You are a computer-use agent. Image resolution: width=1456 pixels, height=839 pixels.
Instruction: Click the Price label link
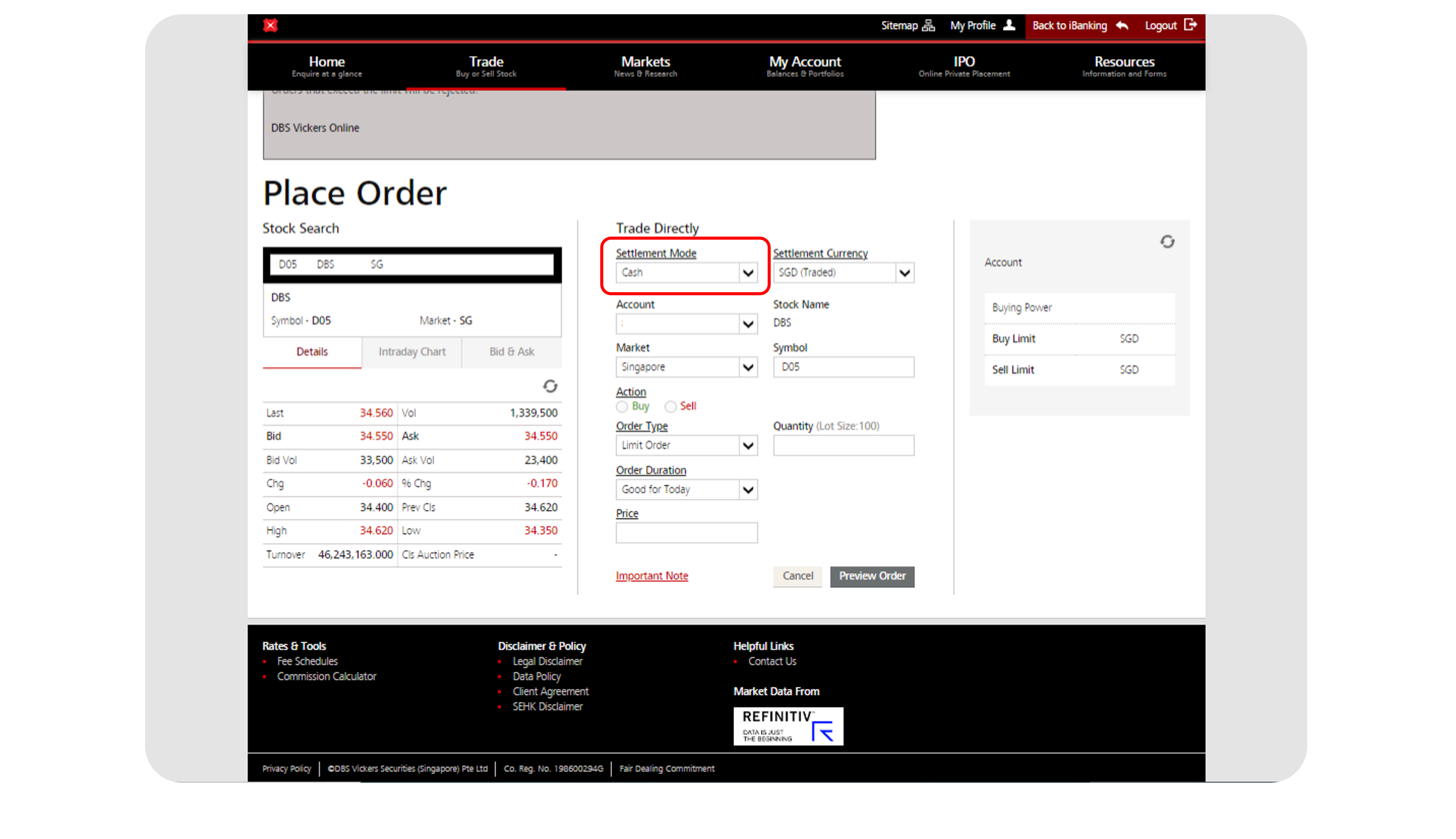pyautogui.click(x=627, y=514)
